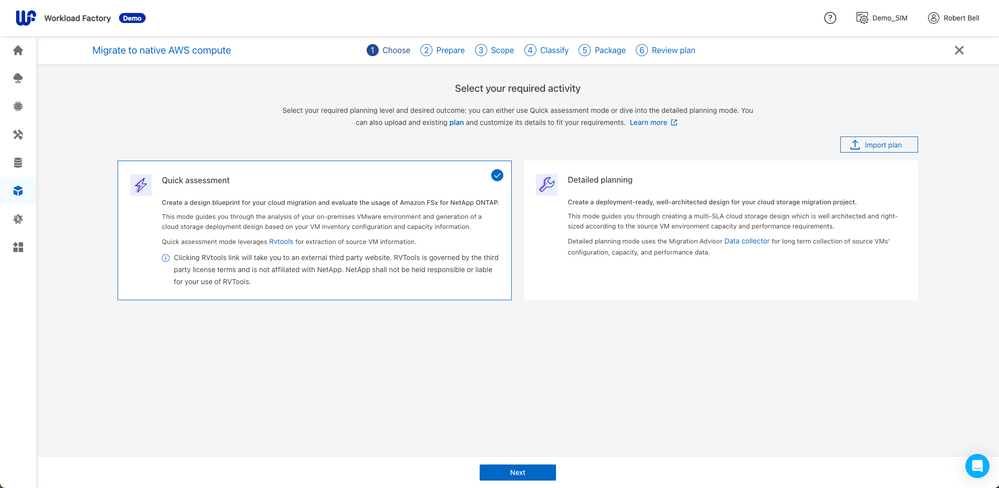The width and height of the screenshot is (999, 488).
Task: Open the help question mark icon
Action: (830, 18)
